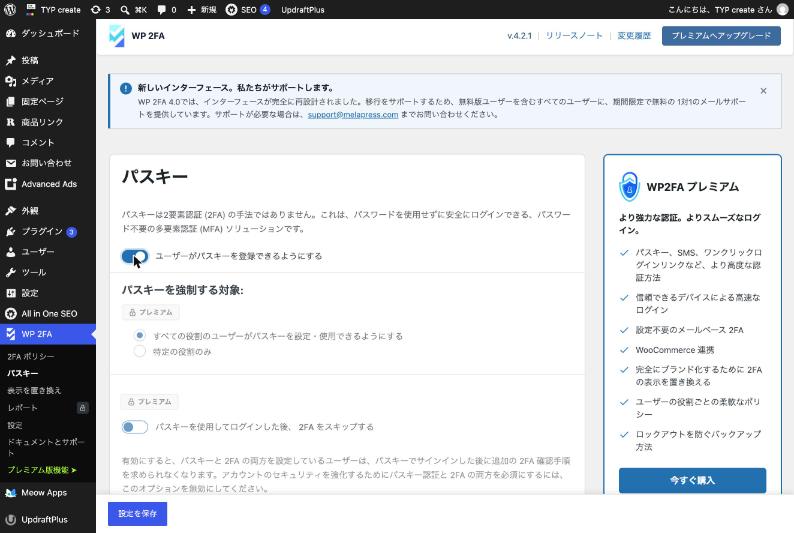
Task: Click the 外観 paintbrush icon
Action: pos(11,211)
